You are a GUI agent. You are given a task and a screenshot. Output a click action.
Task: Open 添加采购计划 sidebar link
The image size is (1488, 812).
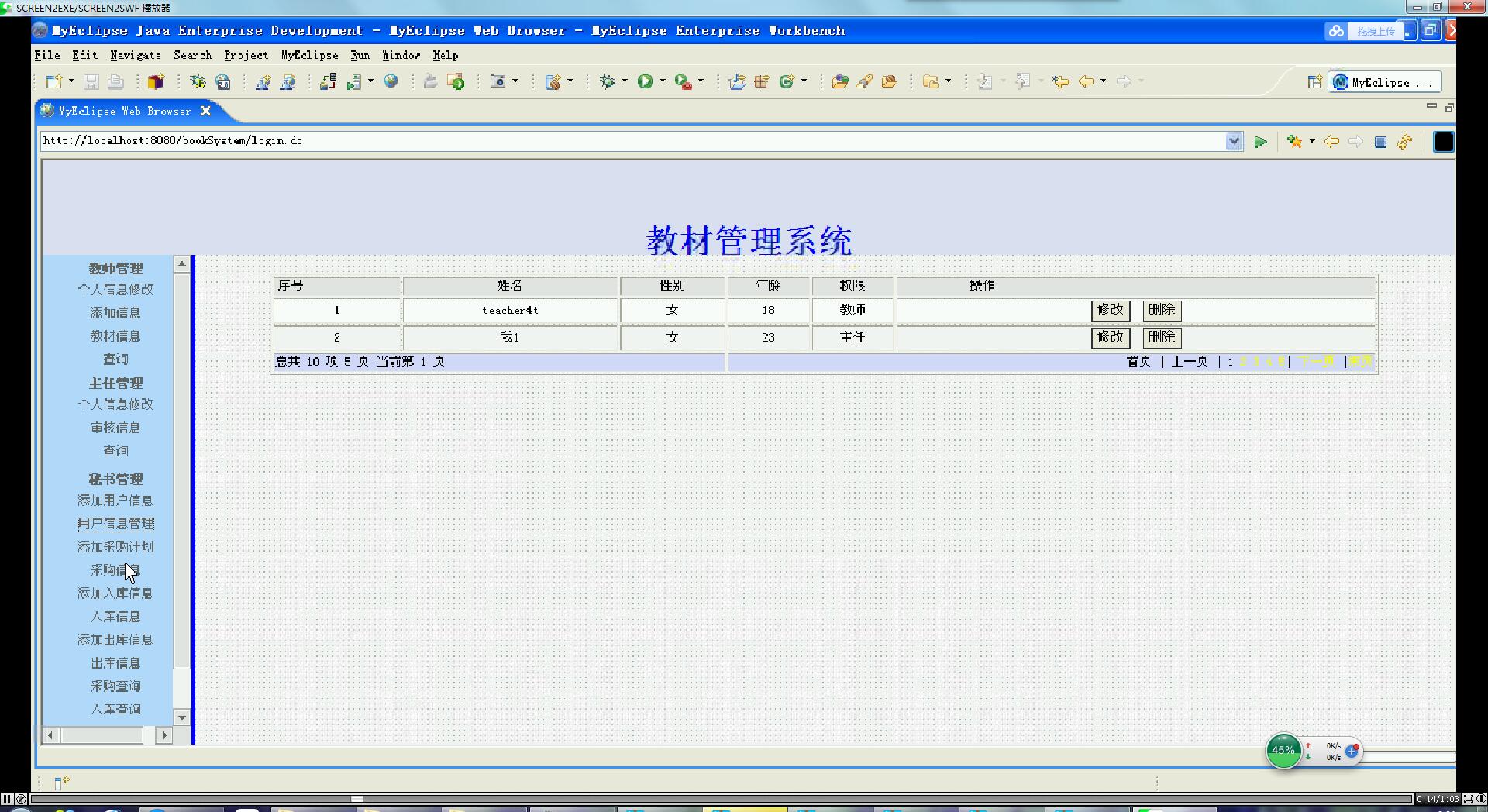(115, 547)
